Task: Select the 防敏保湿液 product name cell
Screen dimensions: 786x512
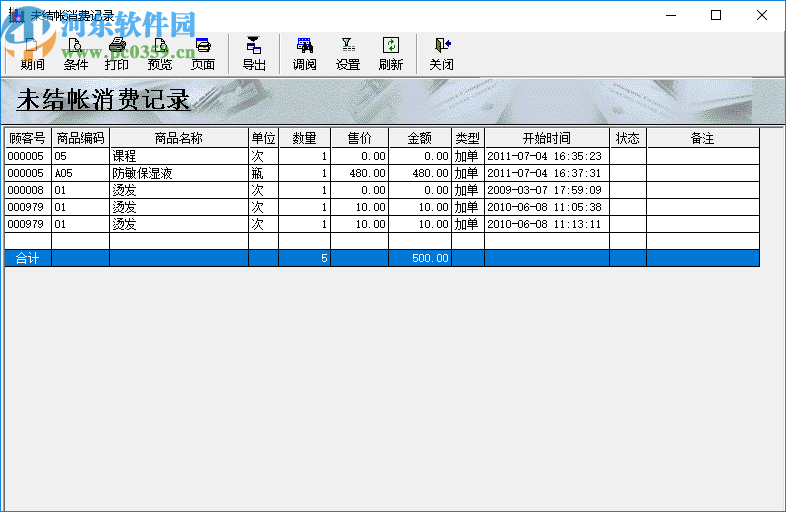Action: (x=179, y=173)
